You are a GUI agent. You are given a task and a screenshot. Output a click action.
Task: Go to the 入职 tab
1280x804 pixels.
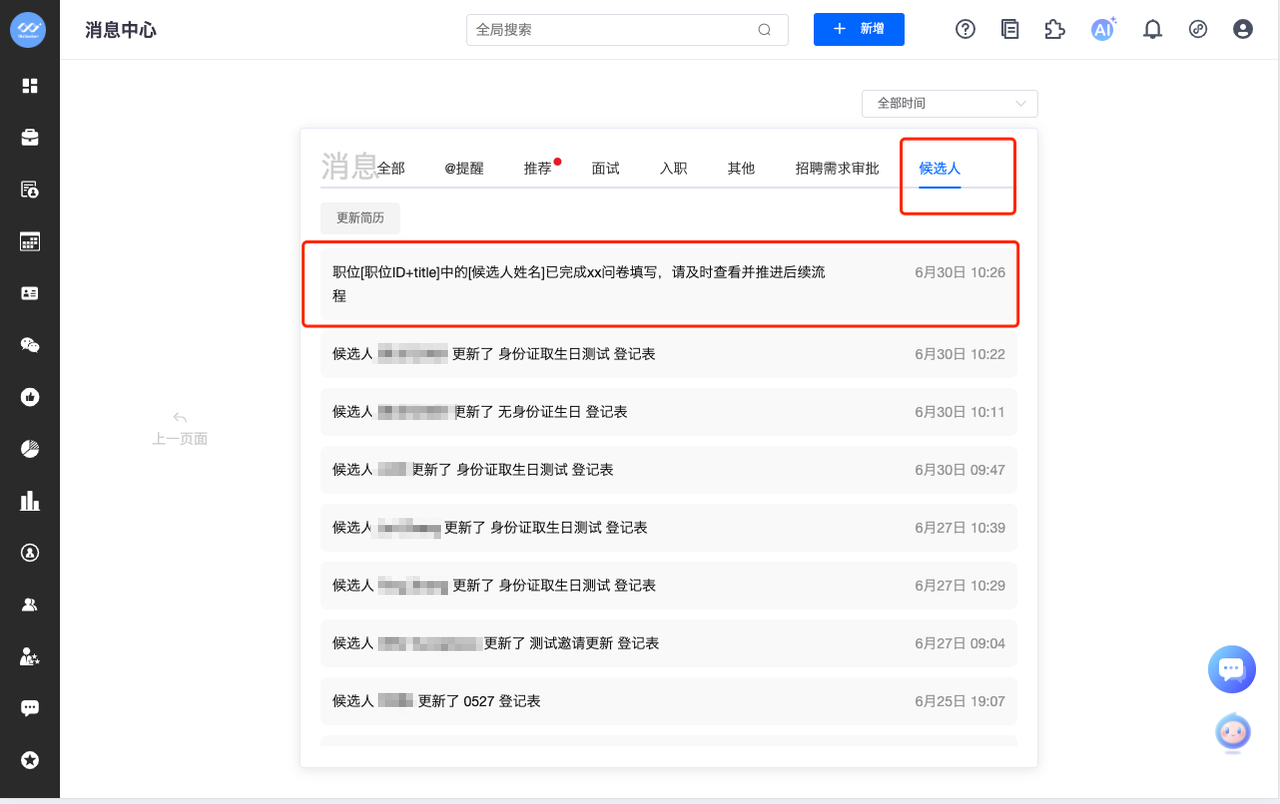(674, 168)
